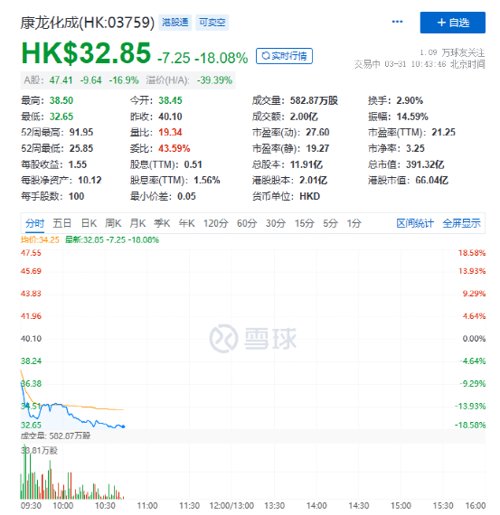Switch to the 15分 chart tab
This screenshot has height=515, width=500.
point(304,223)
